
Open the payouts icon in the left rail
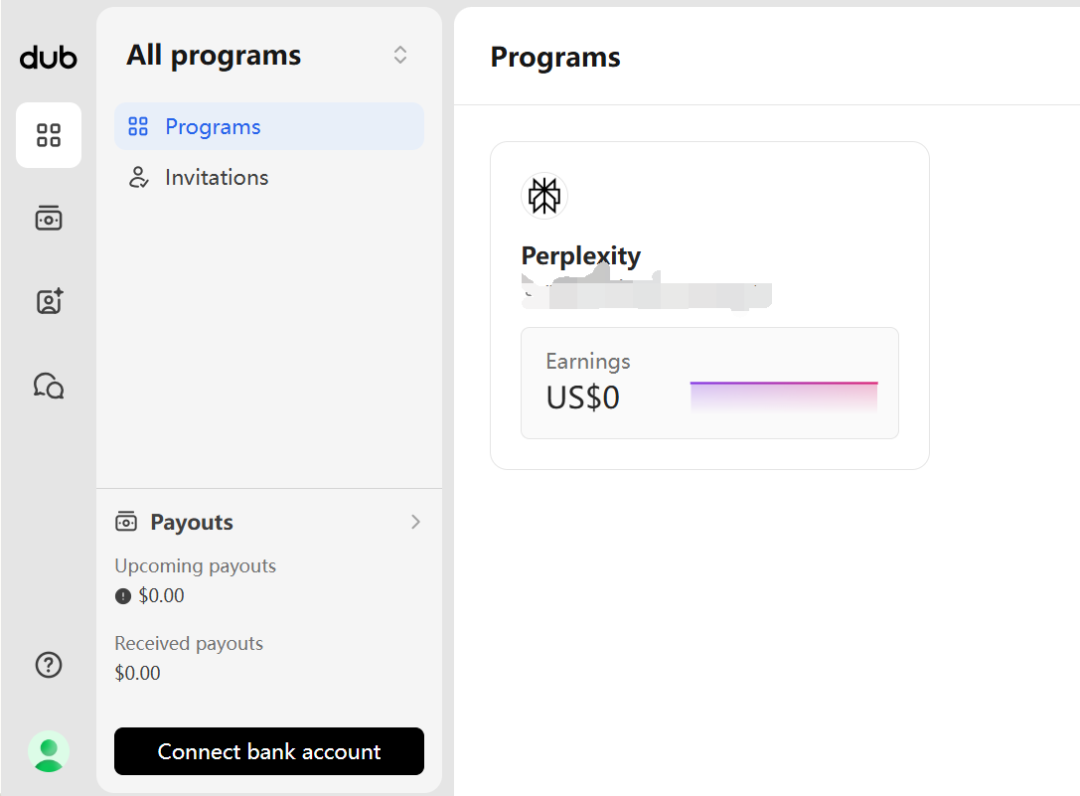48,218
